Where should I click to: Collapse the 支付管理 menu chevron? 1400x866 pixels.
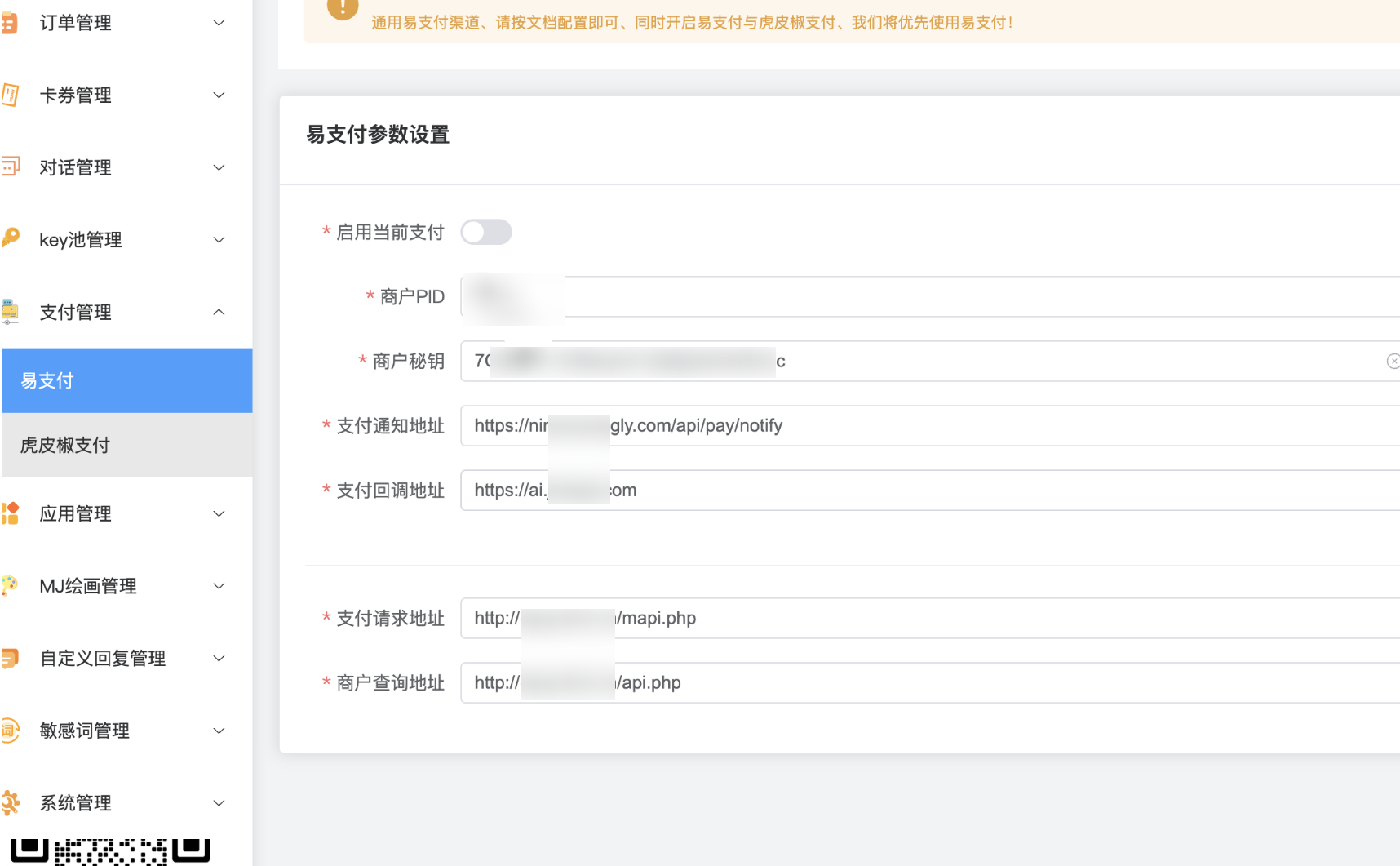coord(219,312)
